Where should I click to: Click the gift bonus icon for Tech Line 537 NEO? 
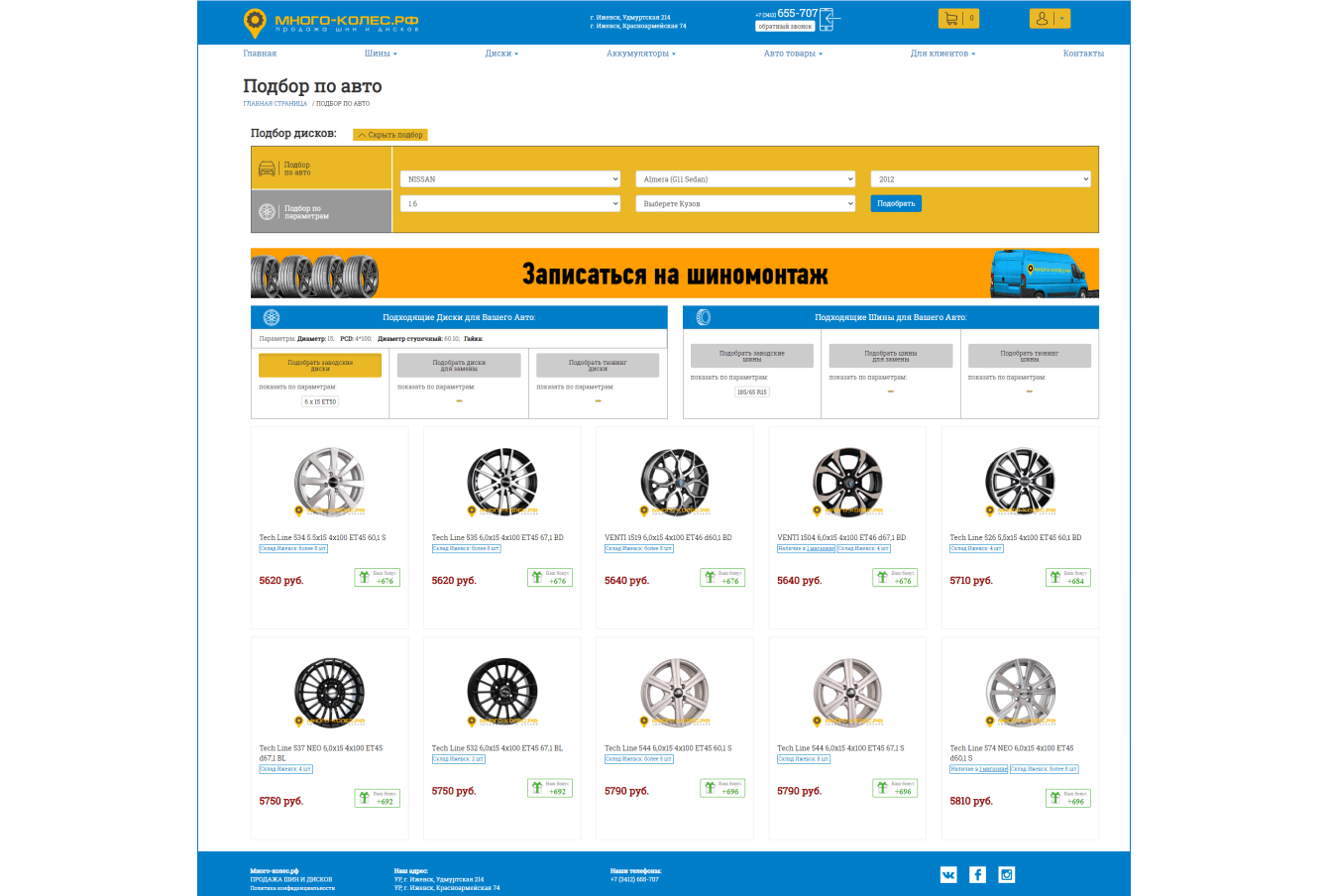364,798
